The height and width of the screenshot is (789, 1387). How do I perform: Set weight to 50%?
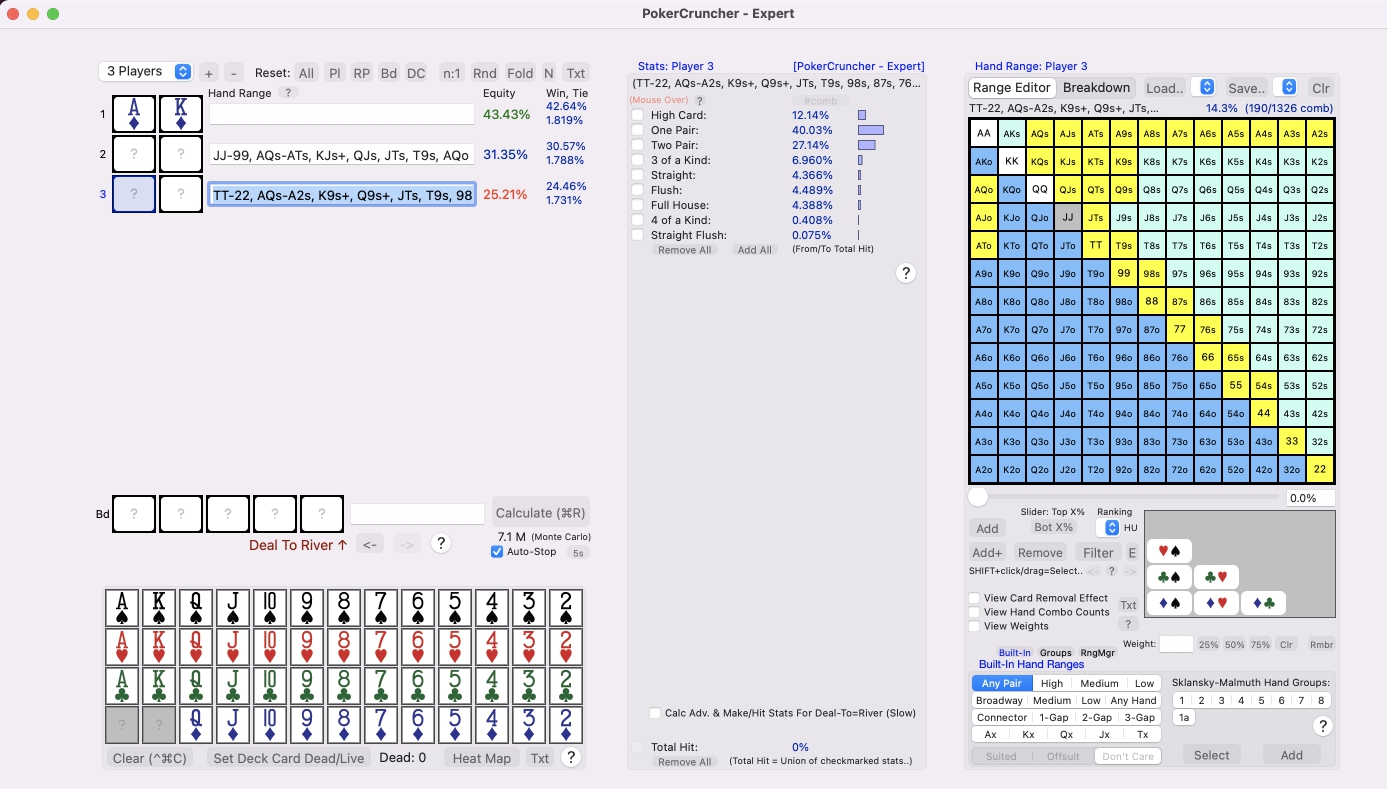click(1235, 645)
